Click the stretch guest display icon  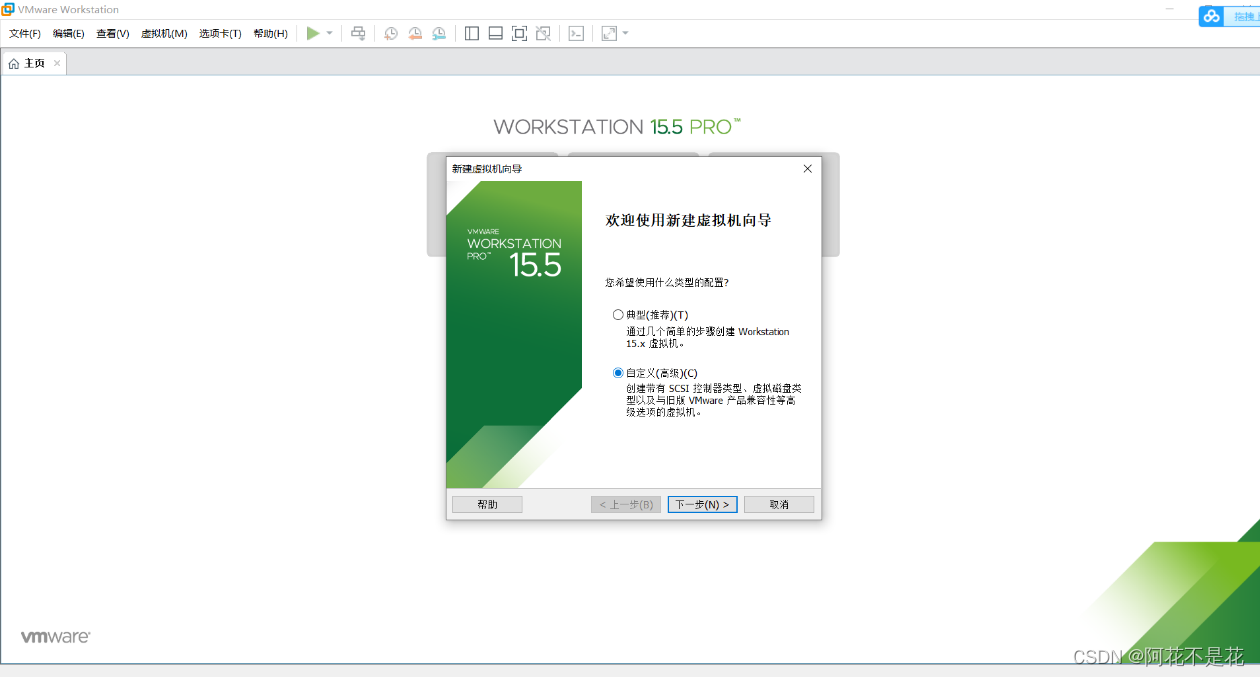coord(609,33)
